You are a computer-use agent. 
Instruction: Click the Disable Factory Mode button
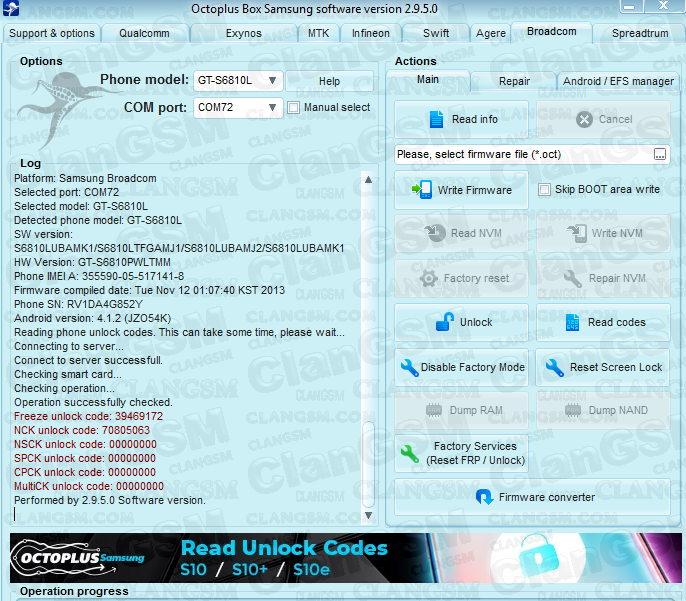[x=462, y=367]
